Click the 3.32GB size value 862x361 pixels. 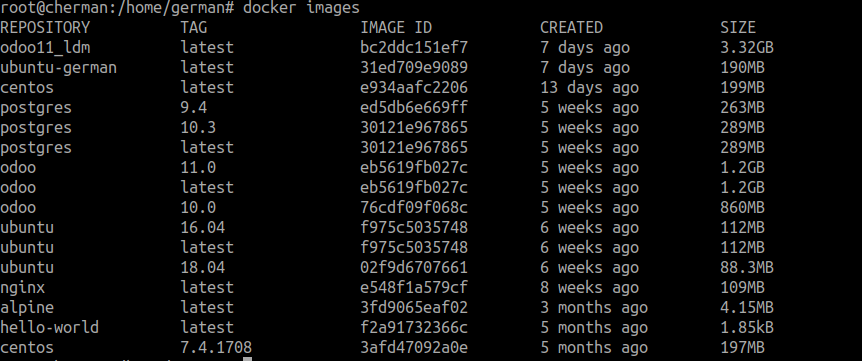click(747, 48)
